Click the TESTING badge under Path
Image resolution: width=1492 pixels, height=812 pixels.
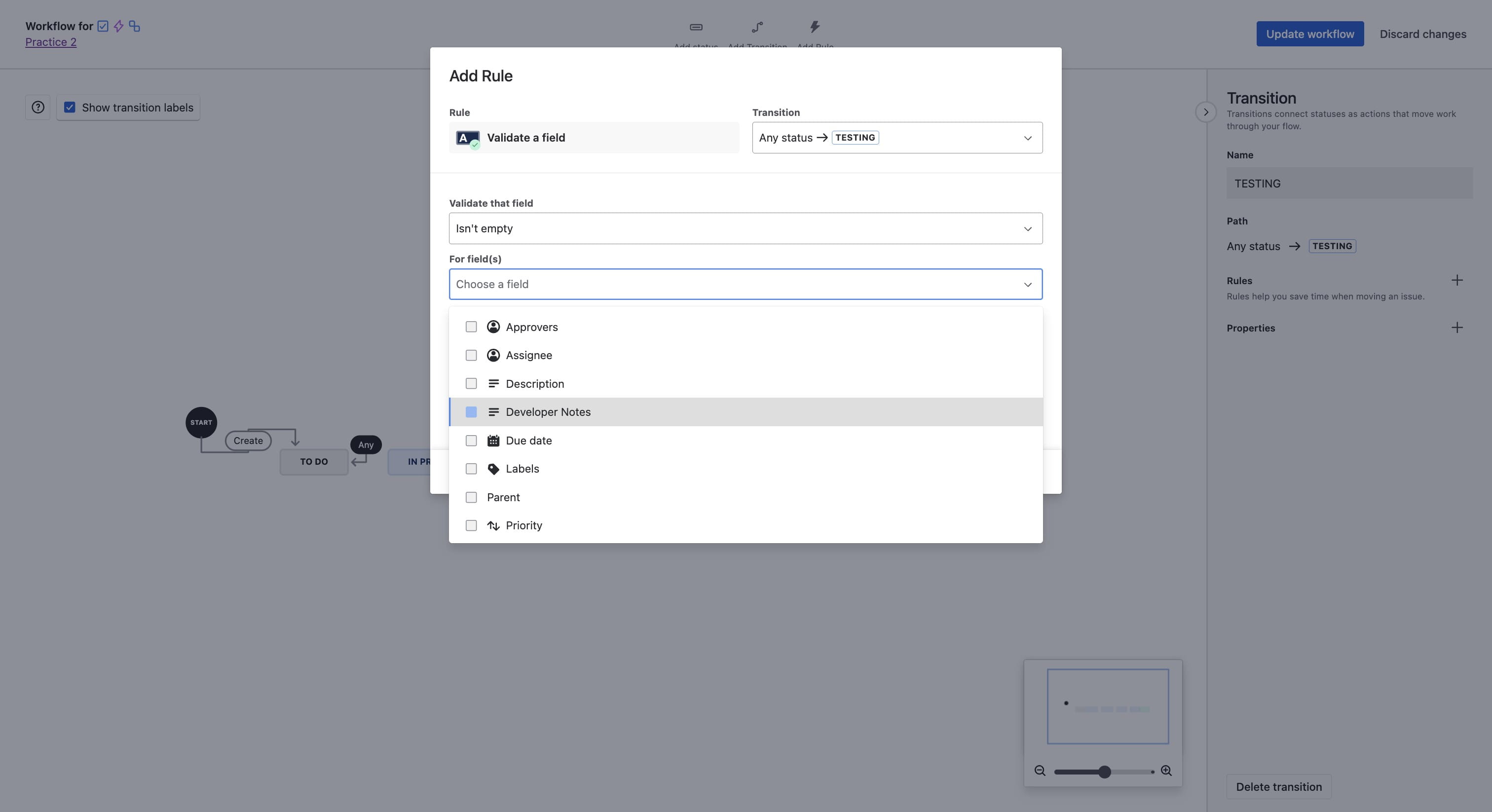point(1332,246)
